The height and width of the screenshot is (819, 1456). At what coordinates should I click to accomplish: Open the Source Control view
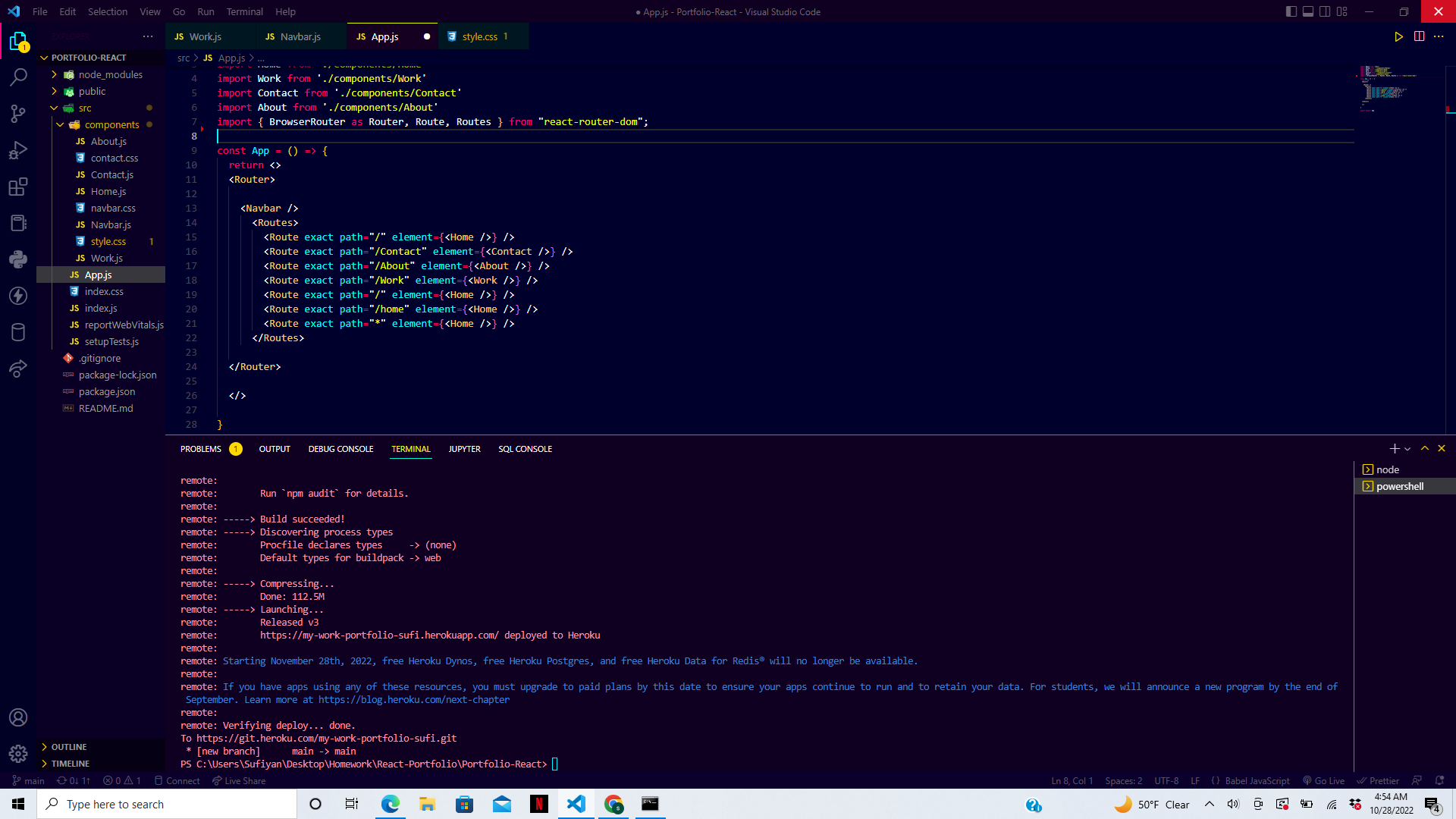pos(18,114)
